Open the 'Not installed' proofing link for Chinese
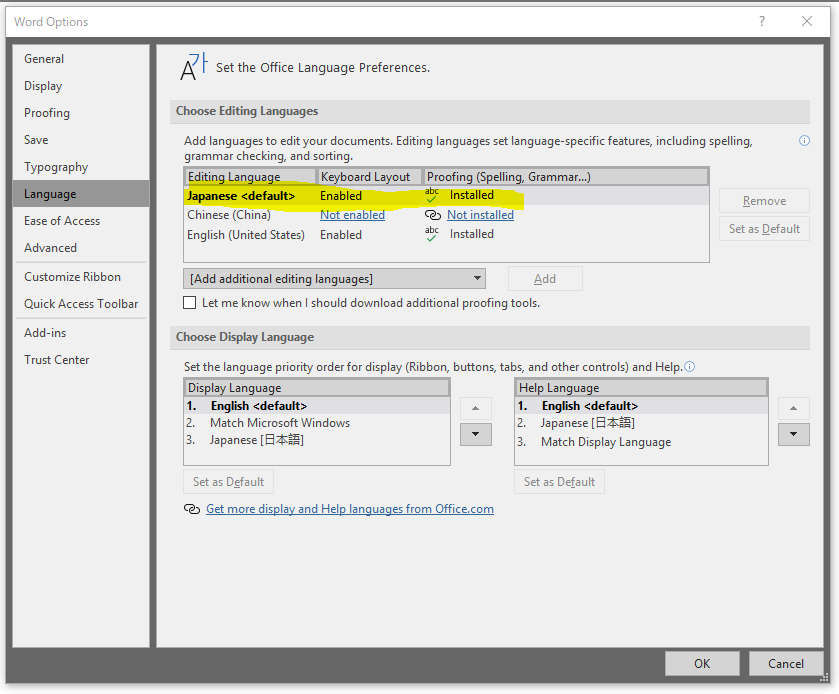 click(480, 215)
